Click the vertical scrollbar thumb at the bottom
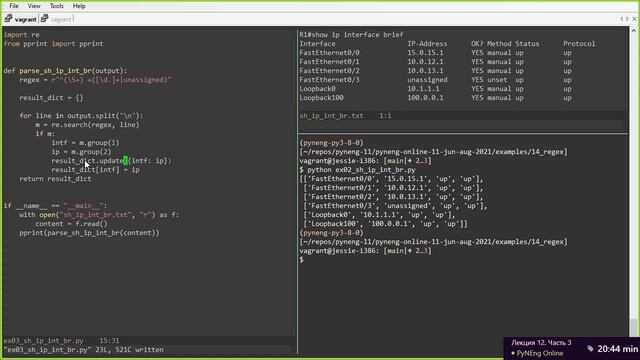 point(633,327)
